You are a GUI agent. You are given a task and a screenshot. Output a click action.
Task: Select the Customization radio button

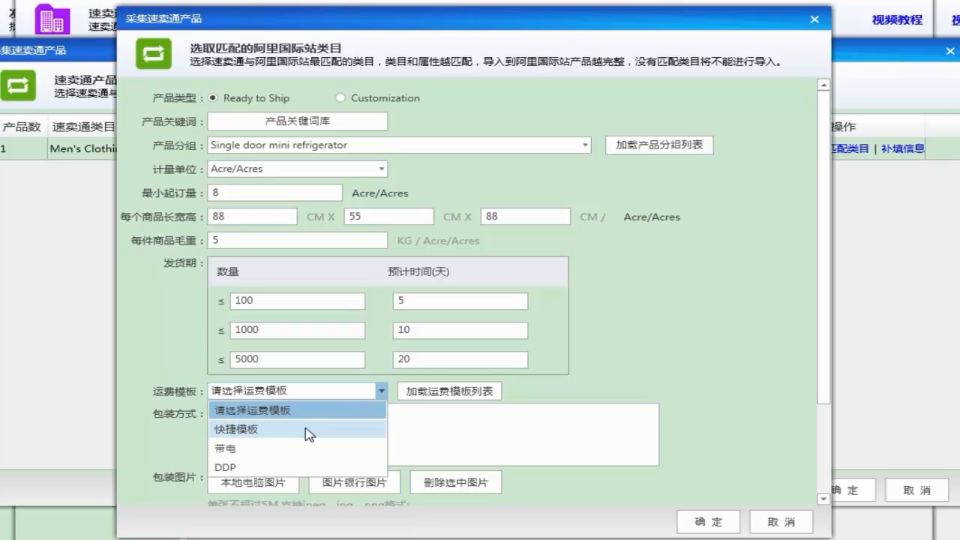click(340, 98)
